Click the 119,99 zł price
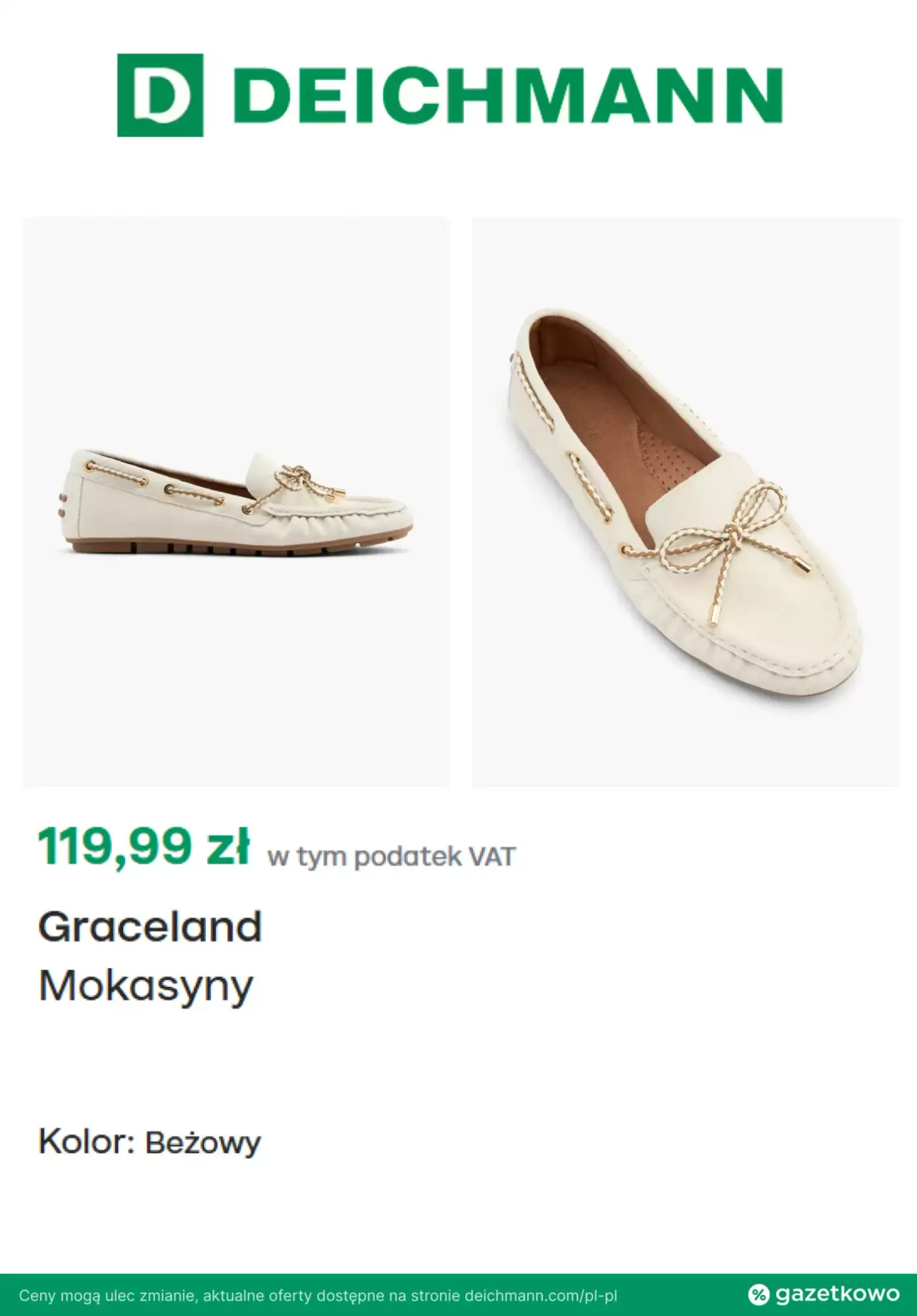 click(x=143, y=846)
